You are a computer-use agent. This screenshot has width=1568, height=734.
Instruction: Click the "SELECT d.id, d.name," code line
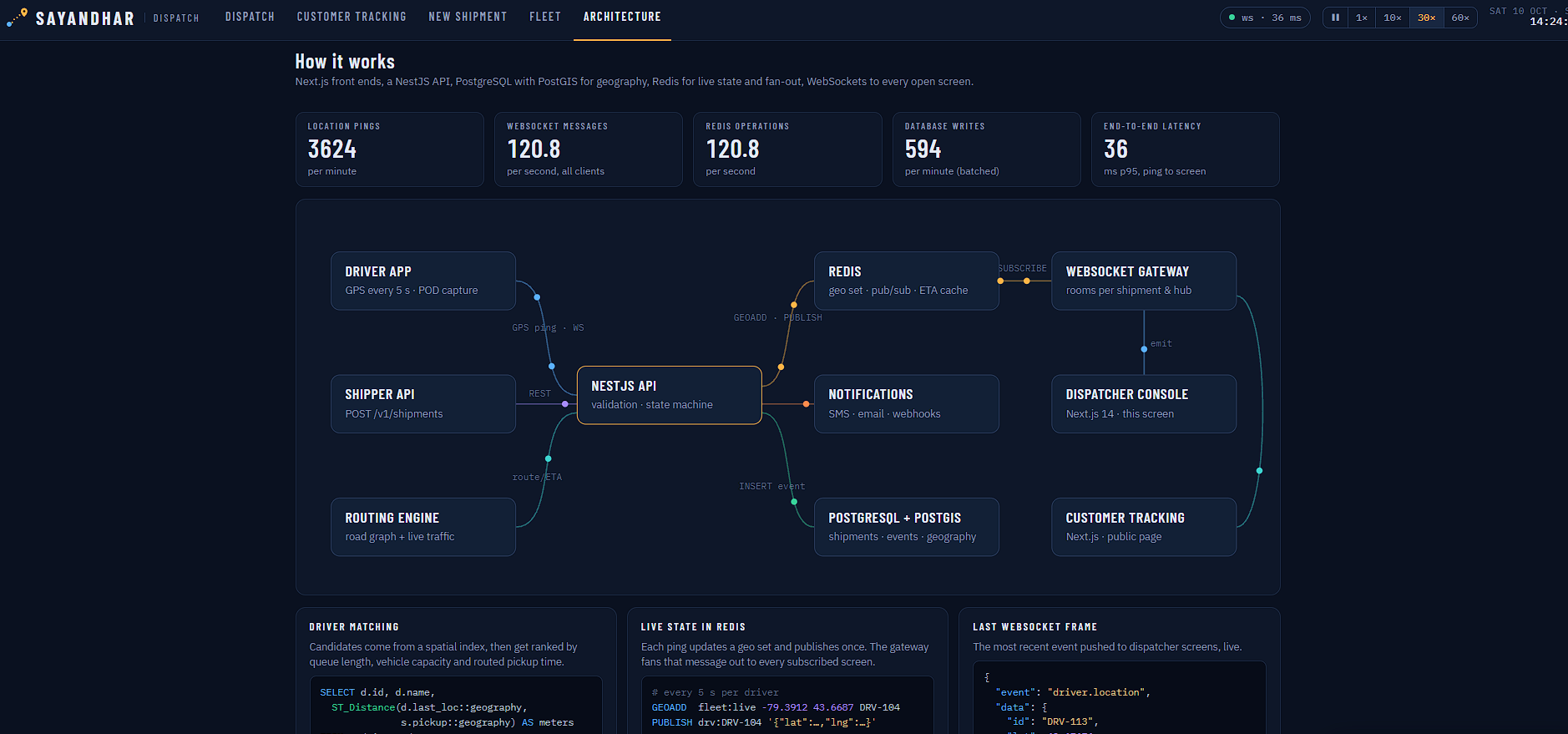(377, 692)
